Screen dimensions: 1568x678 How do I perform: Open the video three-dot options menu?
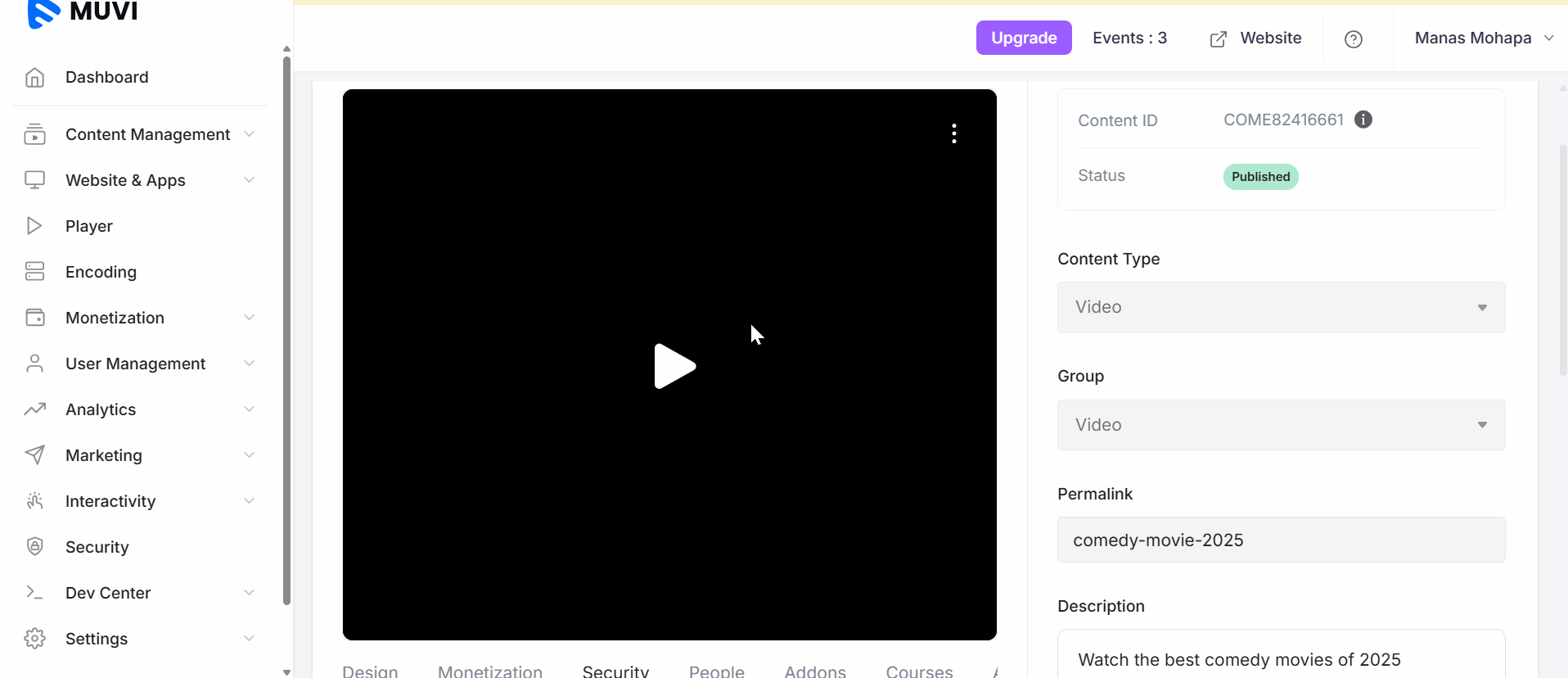(954, 133)
